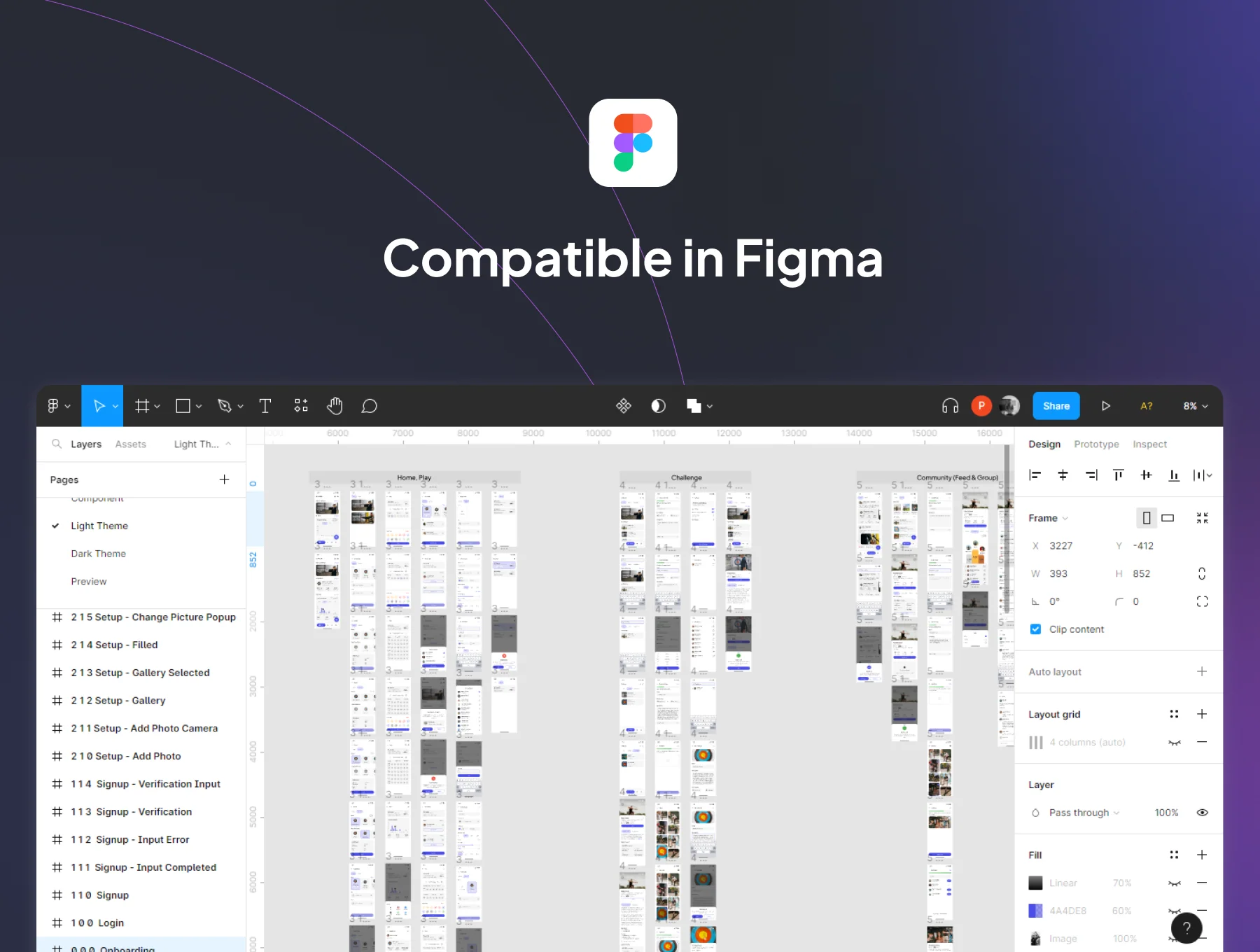
Task: Toggle the Clip content checkbox
Action: (1035, 629)
